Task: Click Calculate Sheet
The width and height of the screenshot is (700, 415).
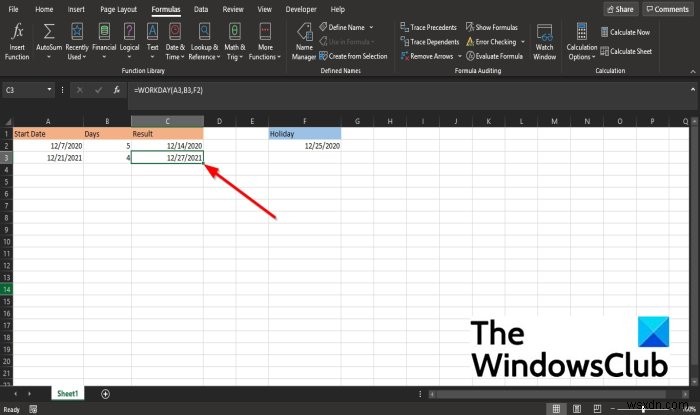Action: click(x=626, y=51)
